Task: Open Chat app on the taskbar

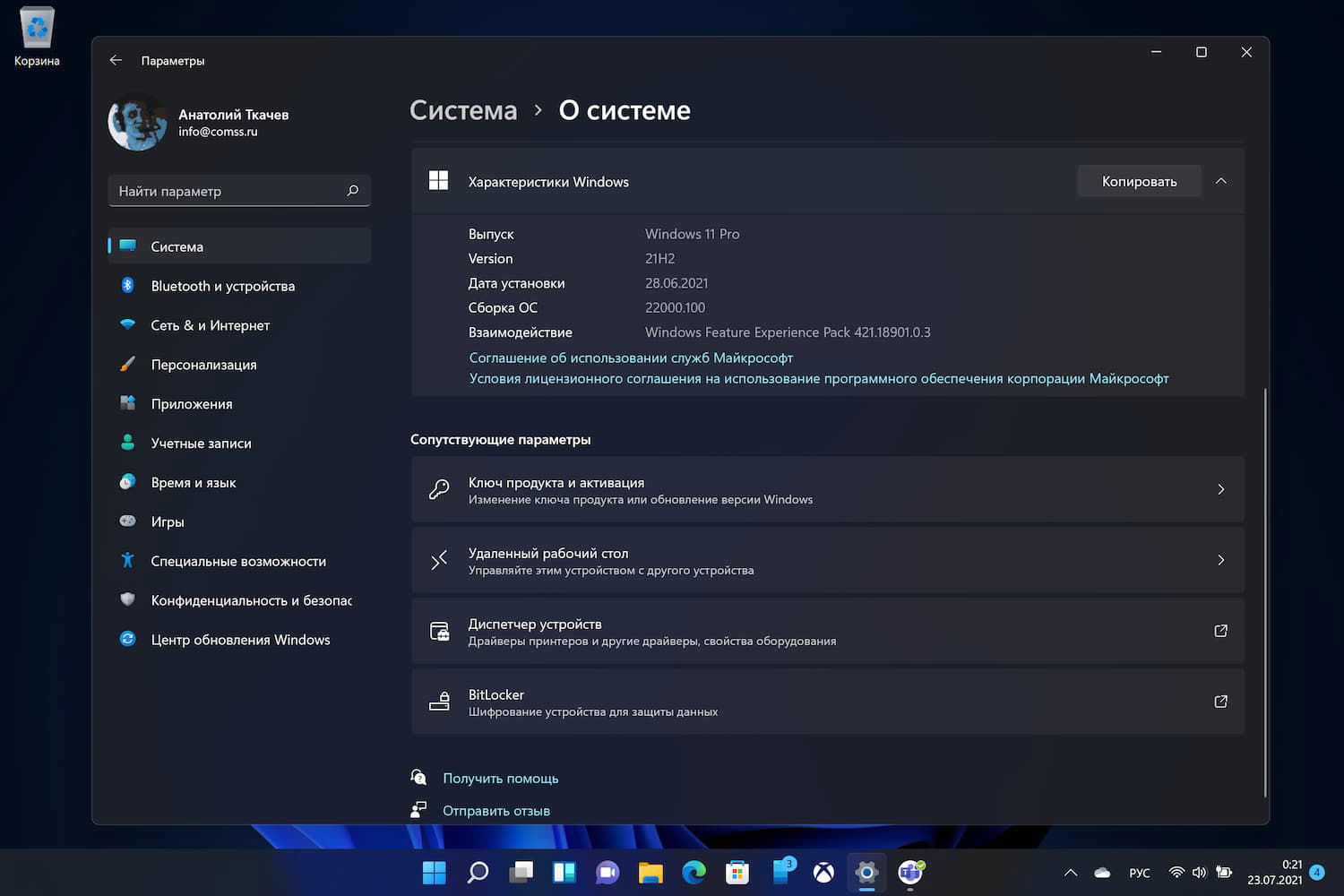Action: point(607,872)
